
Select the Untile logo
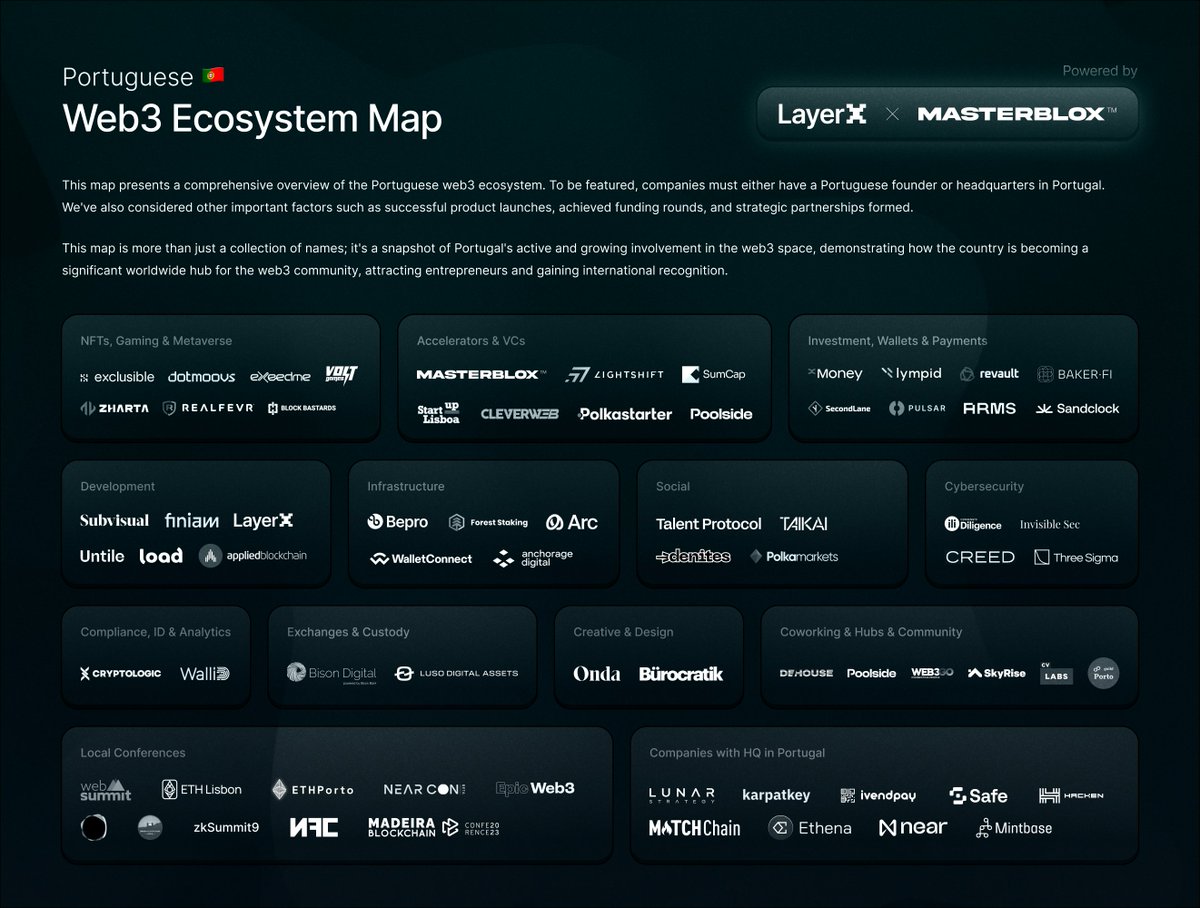coord(102,556)
